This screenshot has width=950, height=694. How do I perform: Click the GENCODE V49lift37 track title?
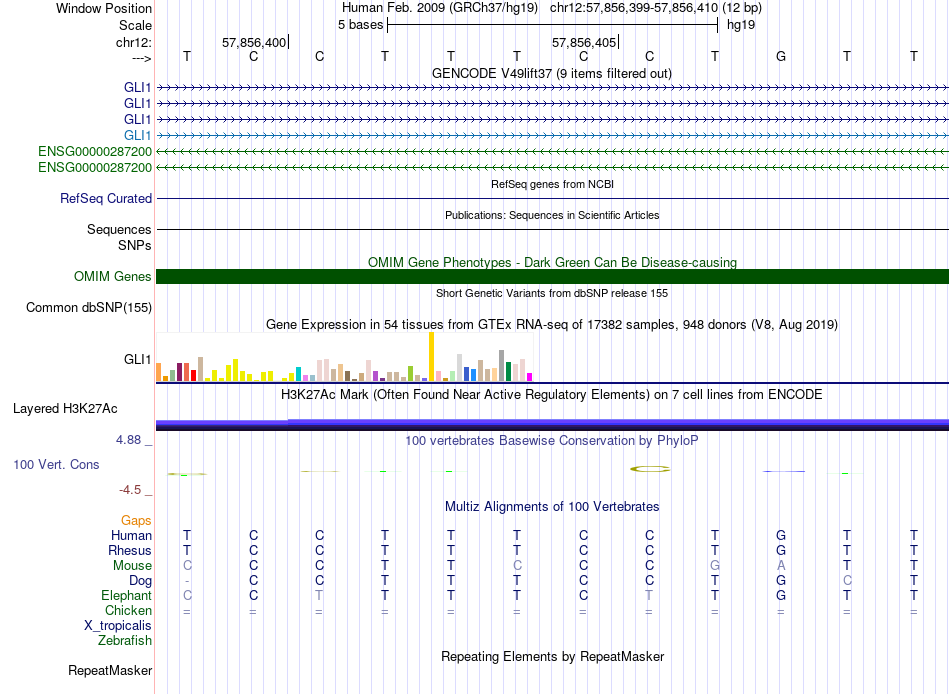point(553,73)
